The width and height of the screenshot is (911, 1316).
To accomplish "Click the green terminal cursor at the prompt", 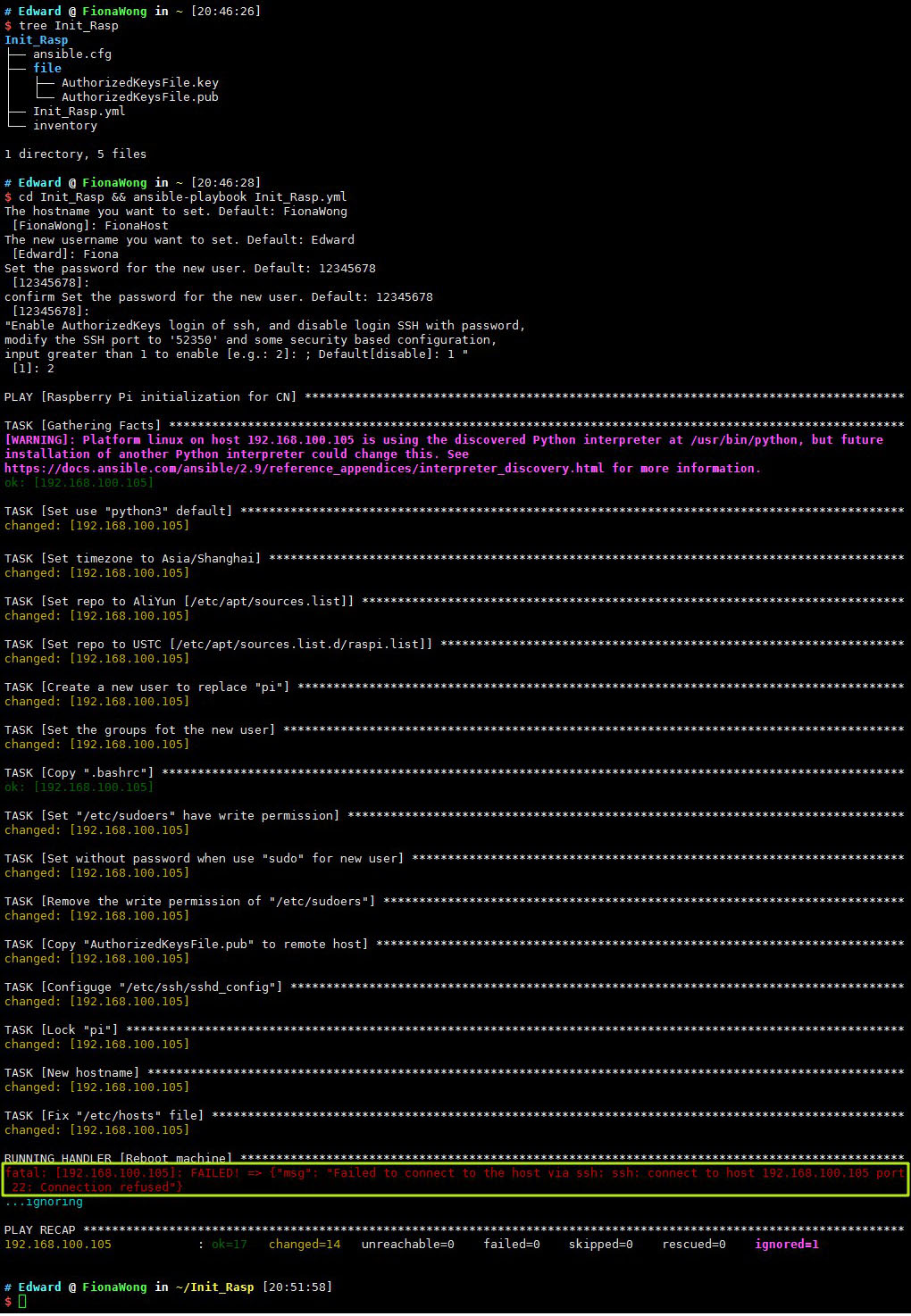I will [x=22, y=1302].
